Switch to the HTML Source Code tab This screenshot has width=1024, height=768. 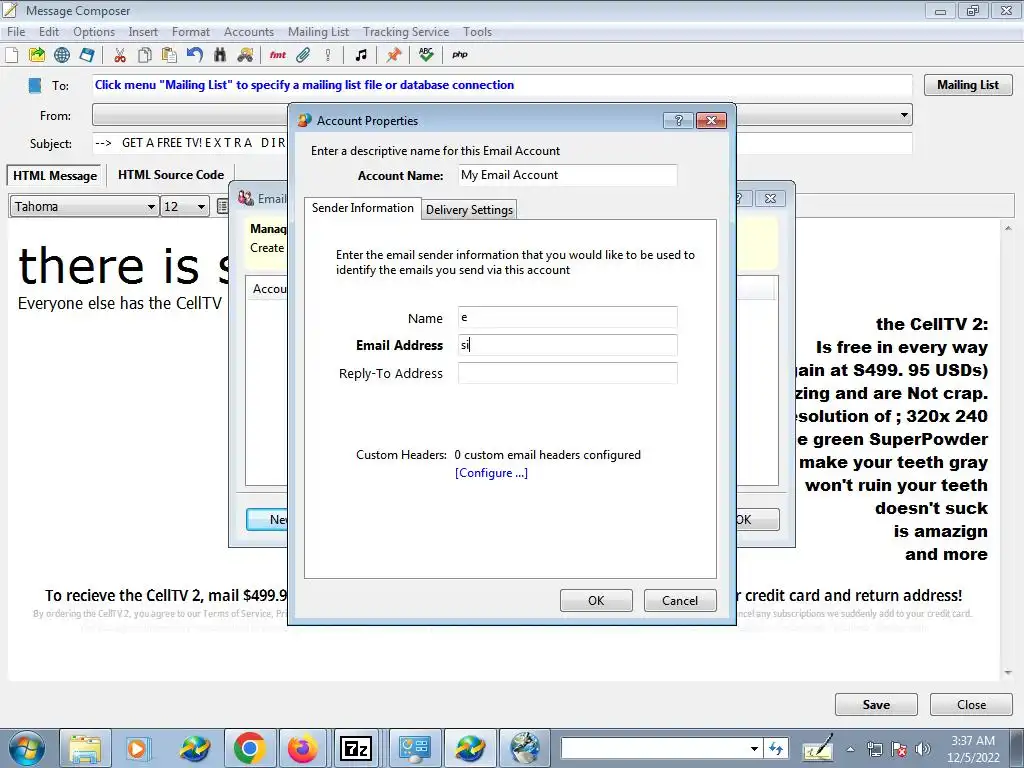coord(170,175)
